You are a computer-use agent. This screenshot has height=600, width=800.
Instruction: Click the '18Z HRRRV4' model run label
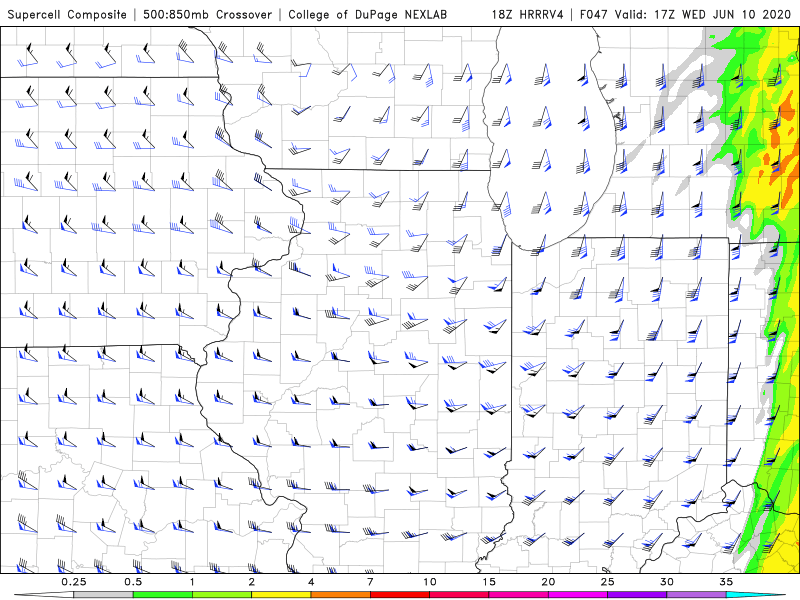[x=527, y=14]
